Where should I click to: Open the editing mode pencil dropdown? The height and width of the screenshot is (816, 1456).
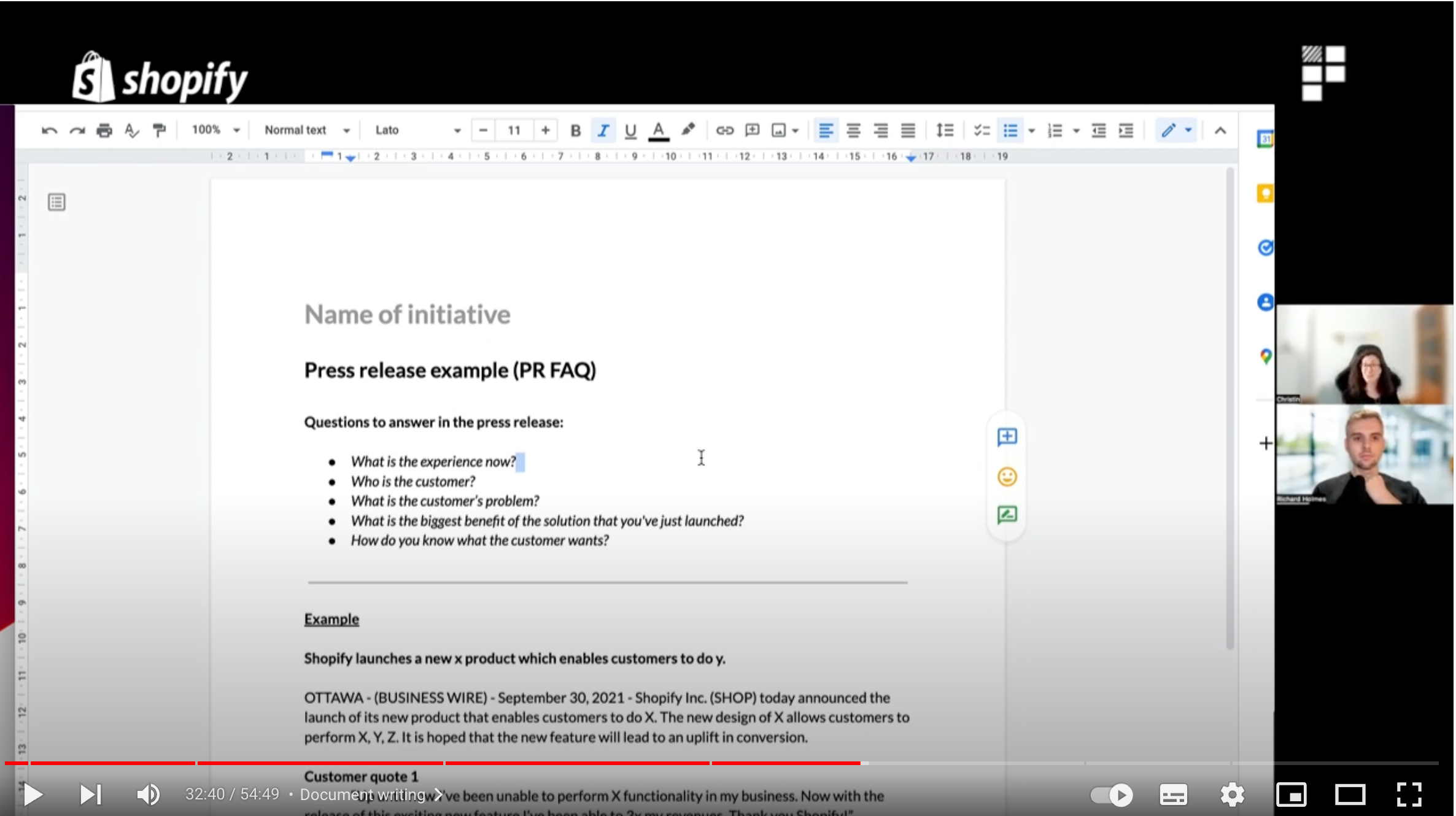(1176, 130)
